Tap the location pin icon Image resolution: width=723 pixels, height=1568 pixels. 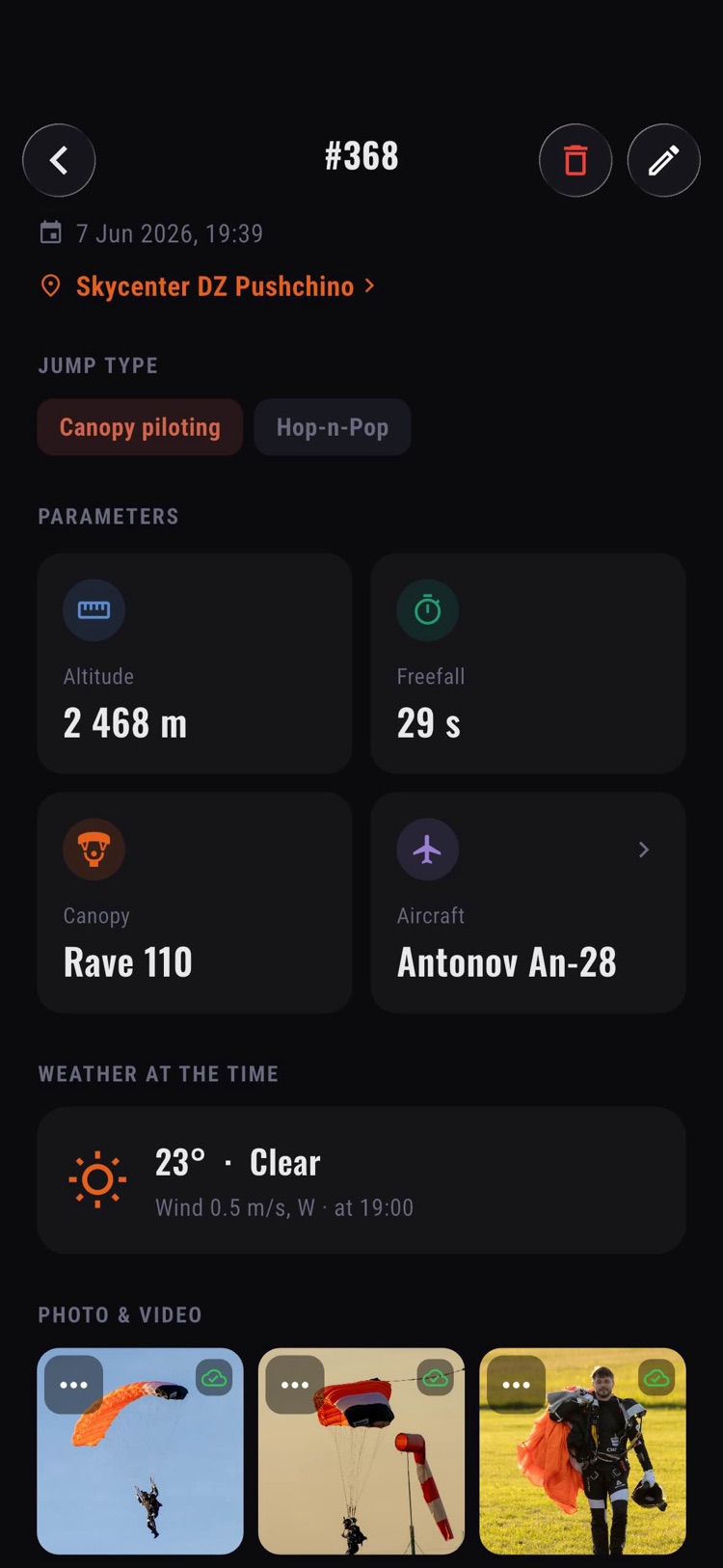pyautogui.click(x=50, y=285)
